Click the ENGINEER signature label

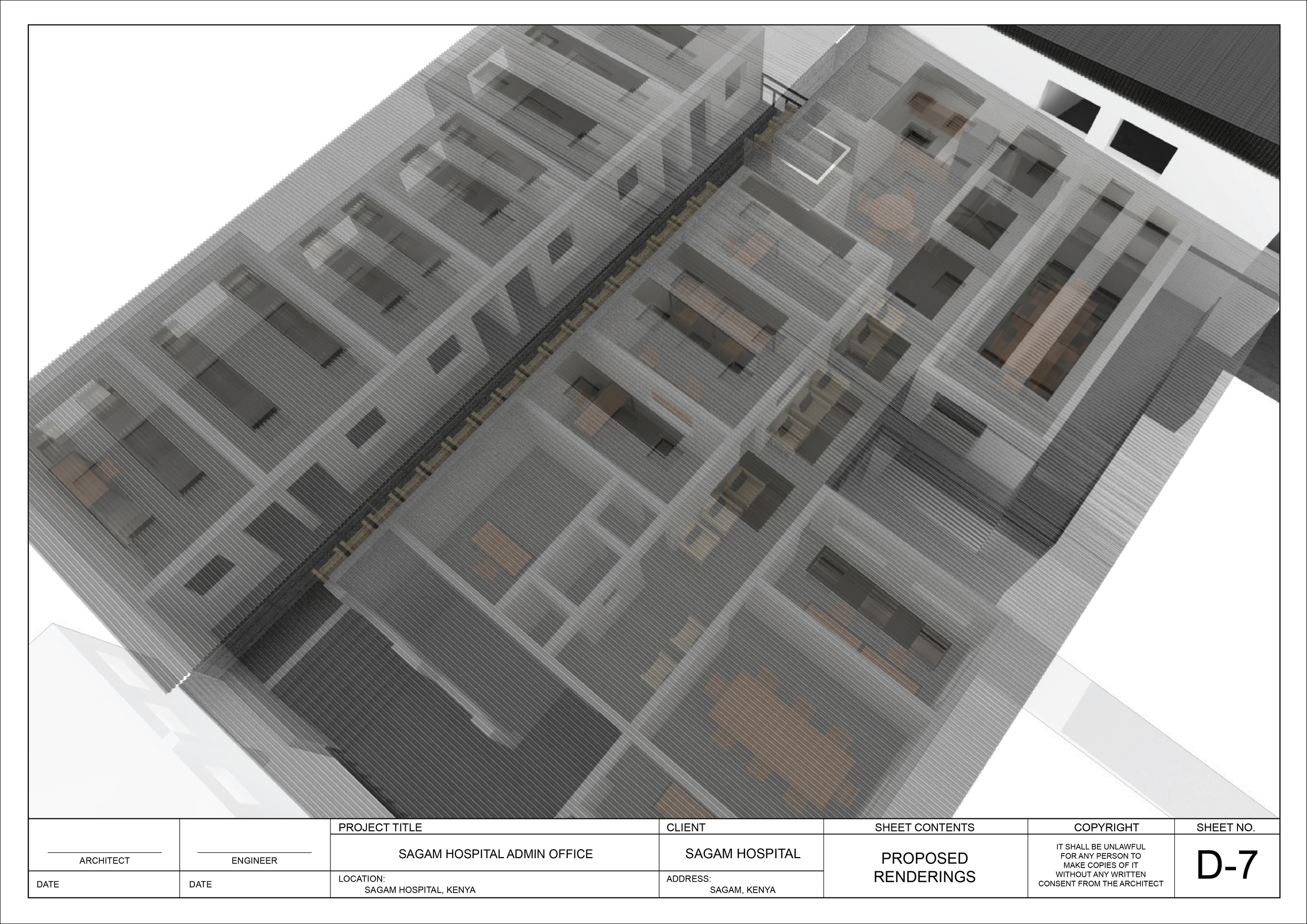[x=254, y=861]
